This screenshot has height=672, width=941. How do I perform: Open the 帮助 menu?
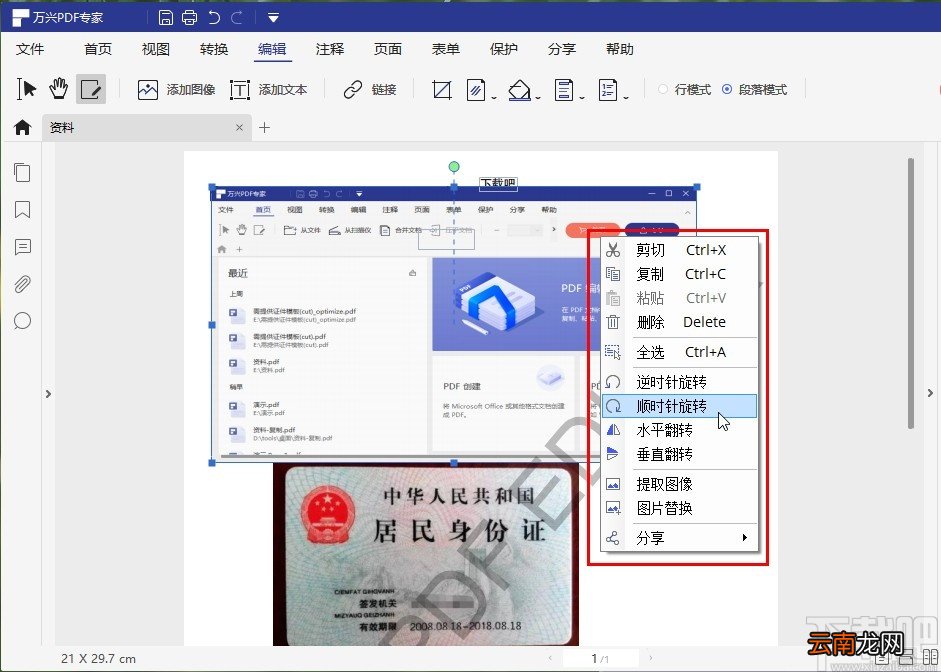(620, 49)
